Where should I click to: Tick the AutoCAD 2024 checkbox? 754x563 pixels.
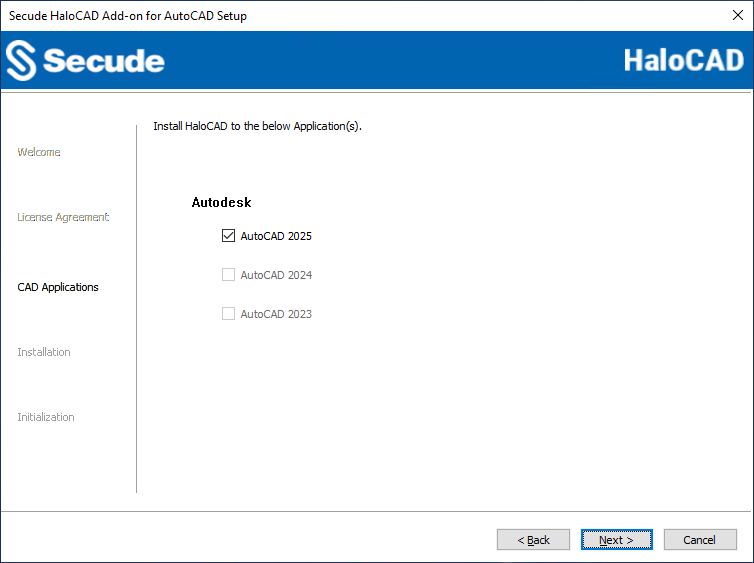pyautogui.click(x=228, y=275)
